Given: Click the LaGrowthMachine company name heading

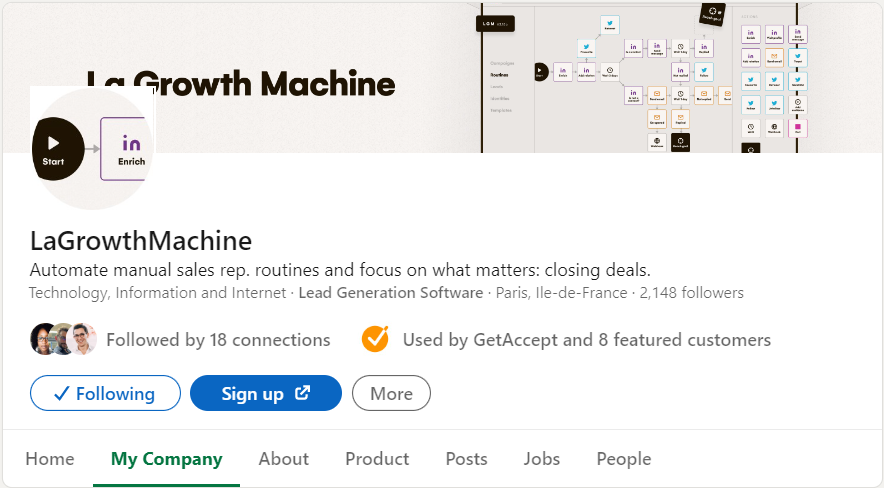Looking at the screenshot, I should [141, 241].
